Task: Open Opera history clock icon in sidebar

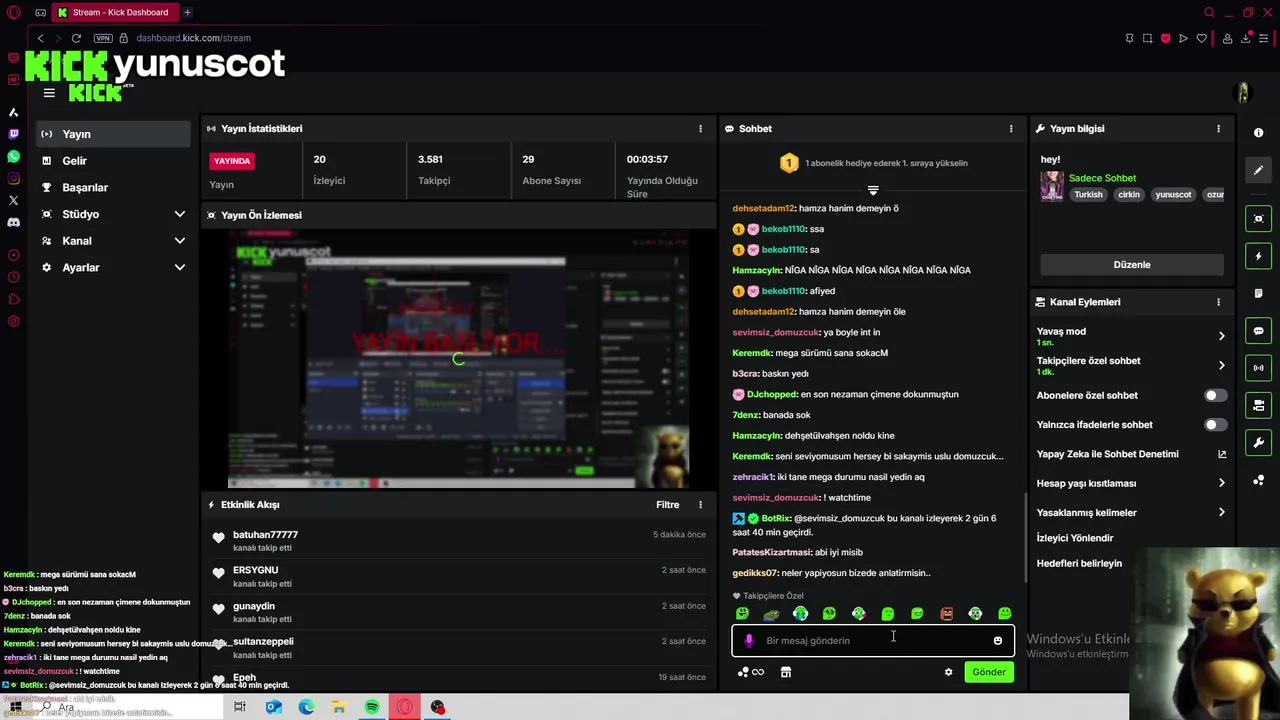Action: (x=14, y=277)
